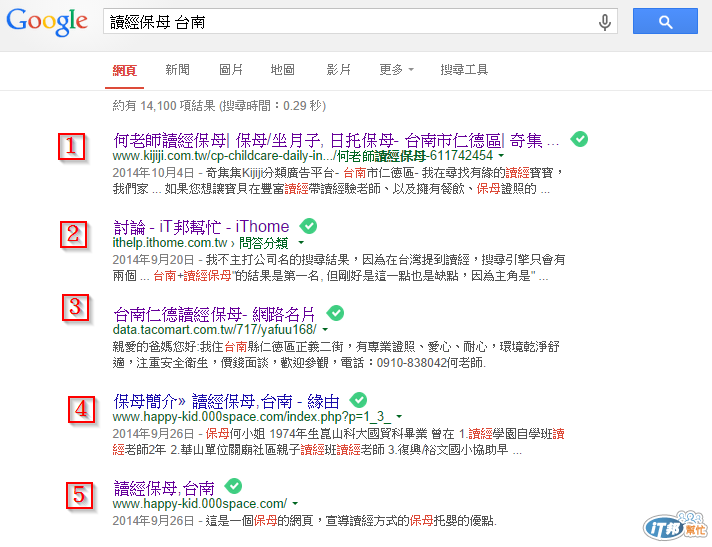Click the snippet date 2014年9月20日
Screen dimensions: 712x547
(x=153, y=260)
